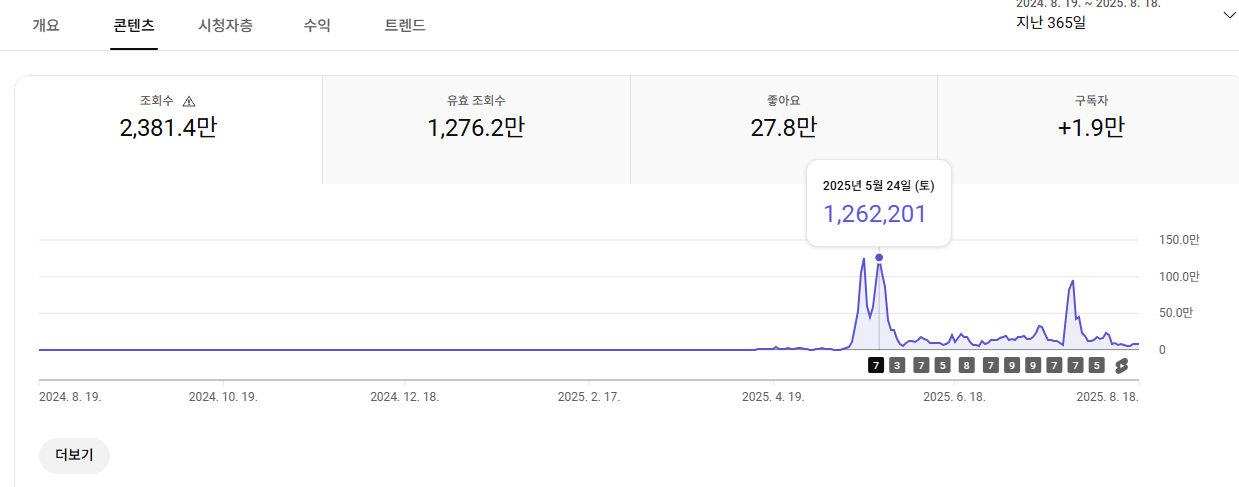
Task: Select the highlighted black 7 video marker
Action: pyautogui.click(x=876, y=365)
